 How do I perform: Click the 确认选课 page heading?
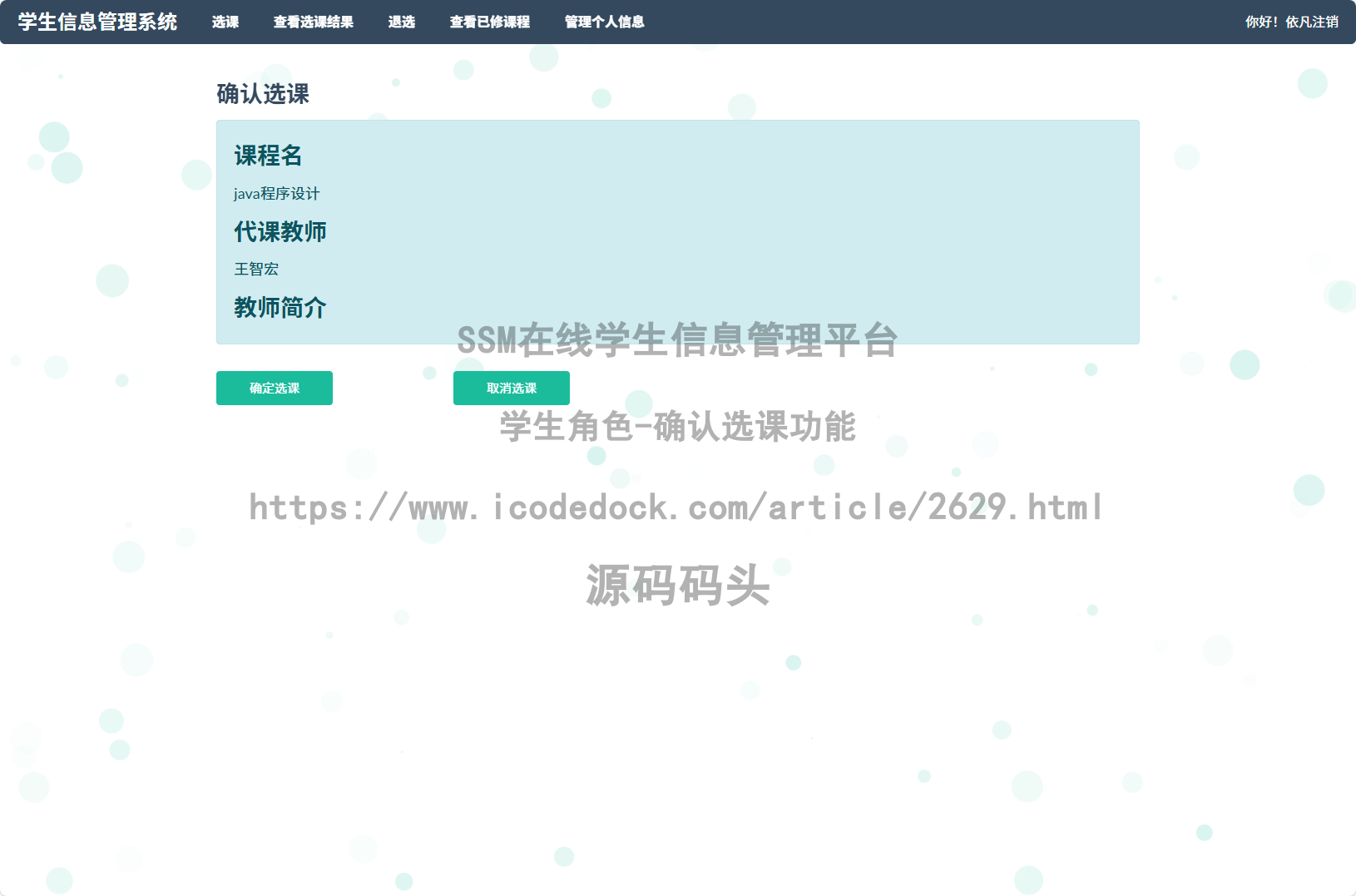click(x=263, y=94)
